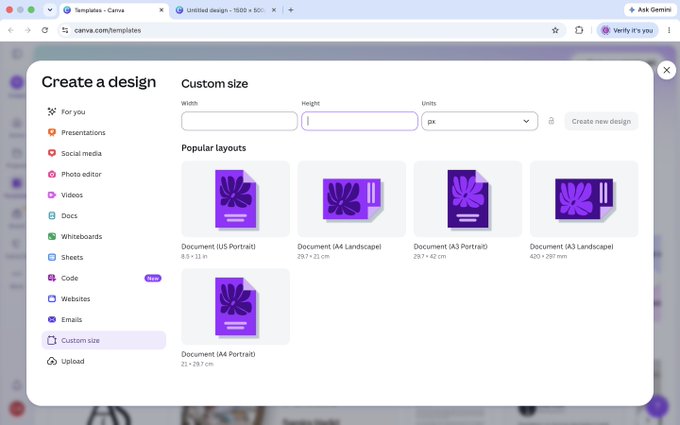
Task: Open the Docs category icon
Action: pos(52,216)
